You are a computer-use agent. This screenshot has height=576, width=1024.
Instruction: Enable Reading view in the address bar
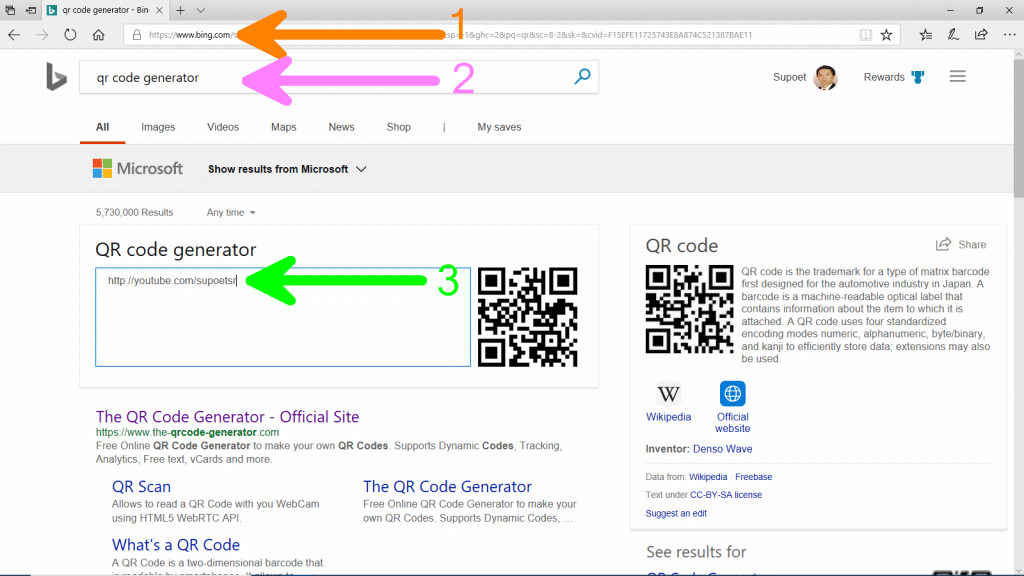click(x=866, y=34)
